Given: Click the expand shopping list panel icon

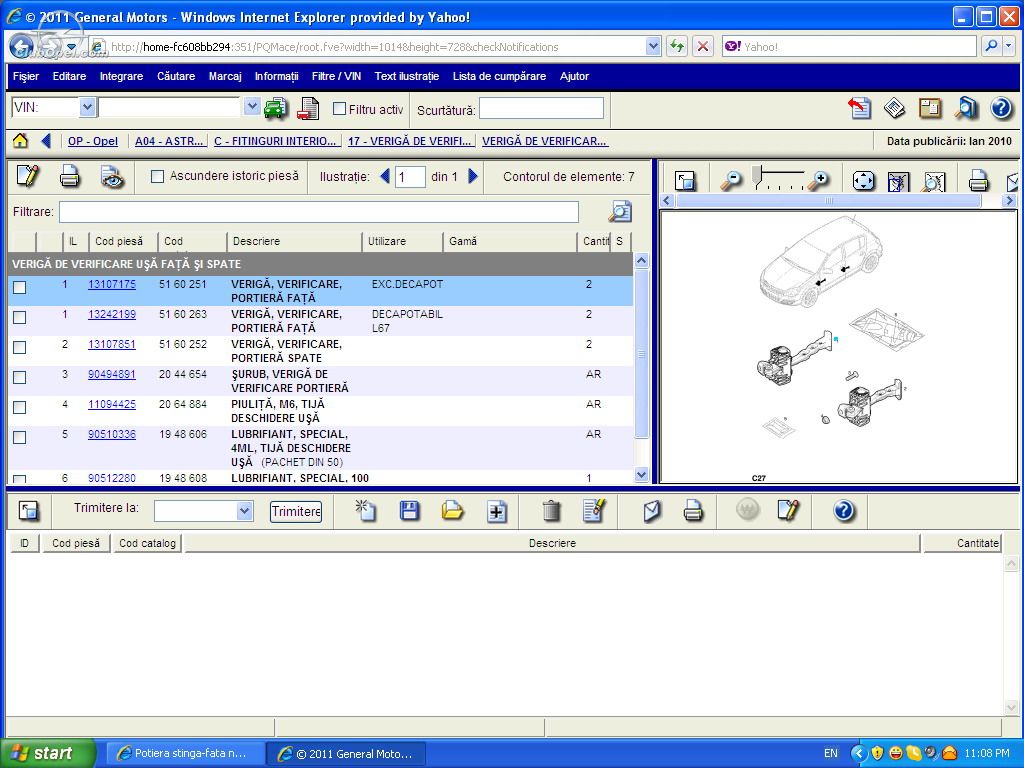Looking at the screenshot, I should pos(29,511).
